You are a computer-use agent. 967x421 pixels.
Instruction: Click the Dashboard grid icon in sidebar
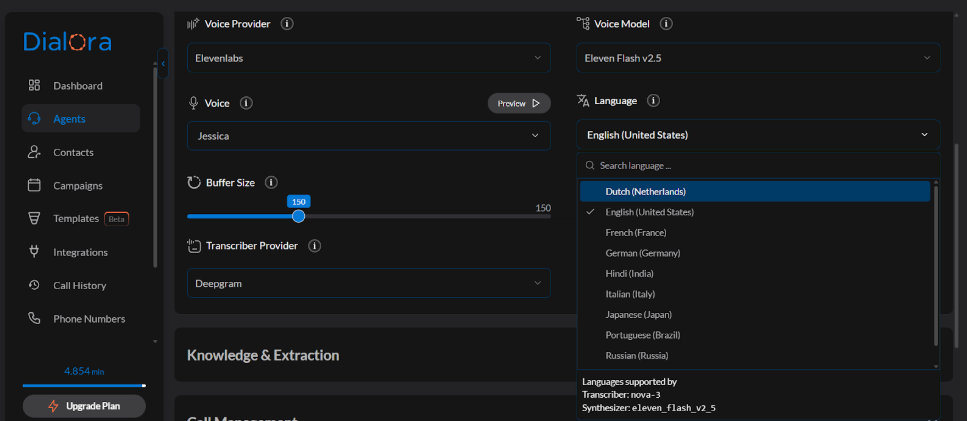(x=34, y=86)
